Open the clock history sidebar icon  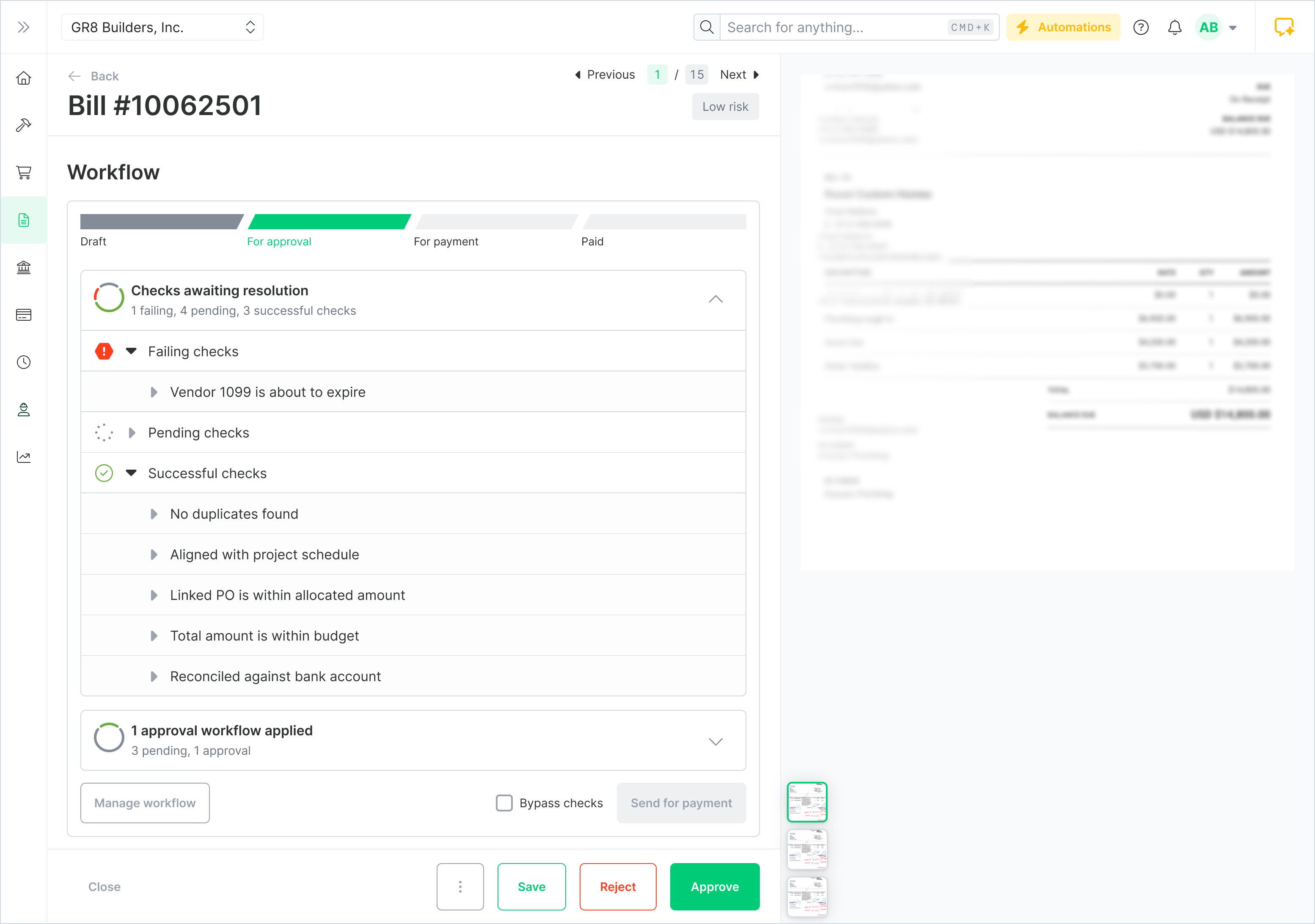tap(24, 362)
